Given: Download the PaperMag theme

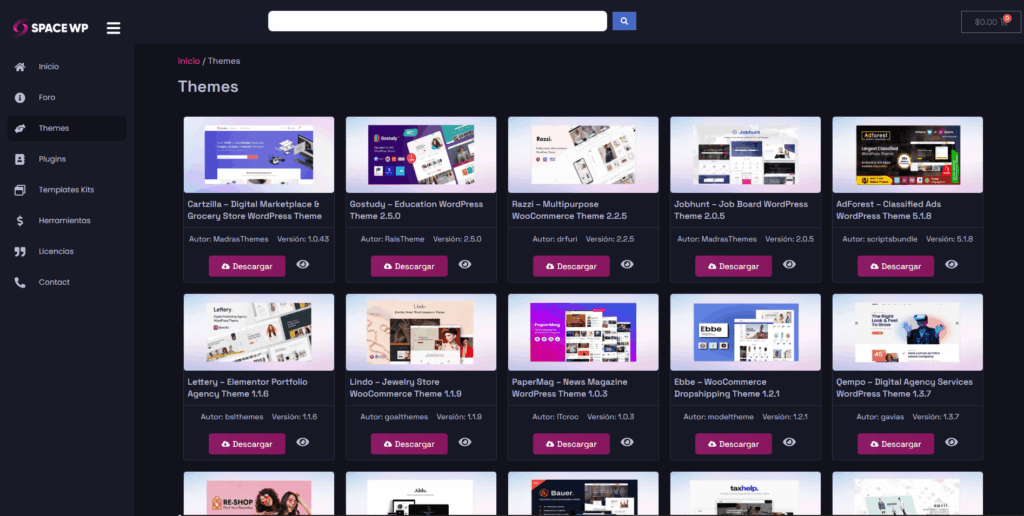Looking at the screenshot, I should 571,444.
